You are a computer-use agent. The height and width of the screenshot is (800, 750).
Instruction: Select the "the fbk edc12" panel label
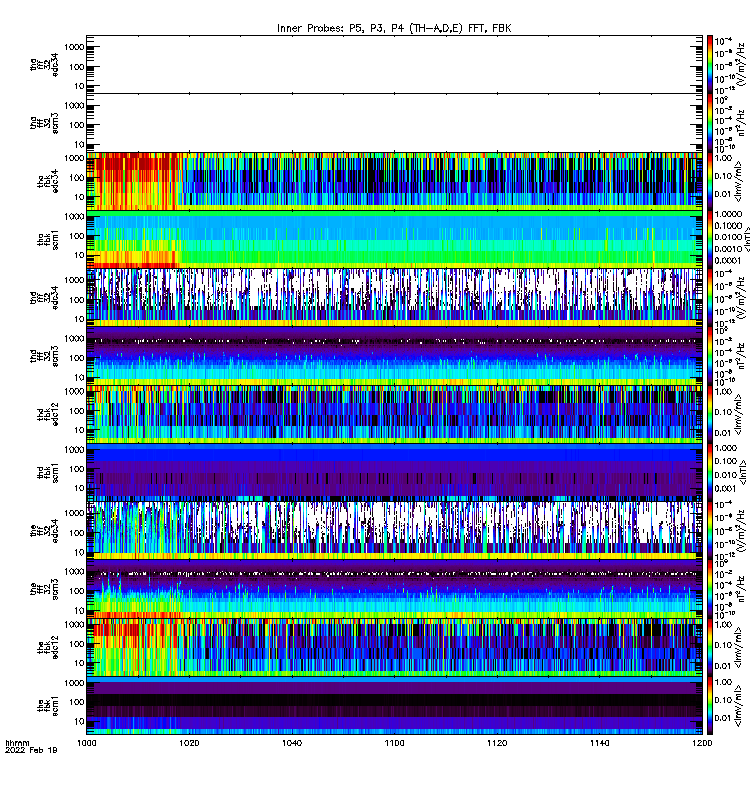coord(48,647)
